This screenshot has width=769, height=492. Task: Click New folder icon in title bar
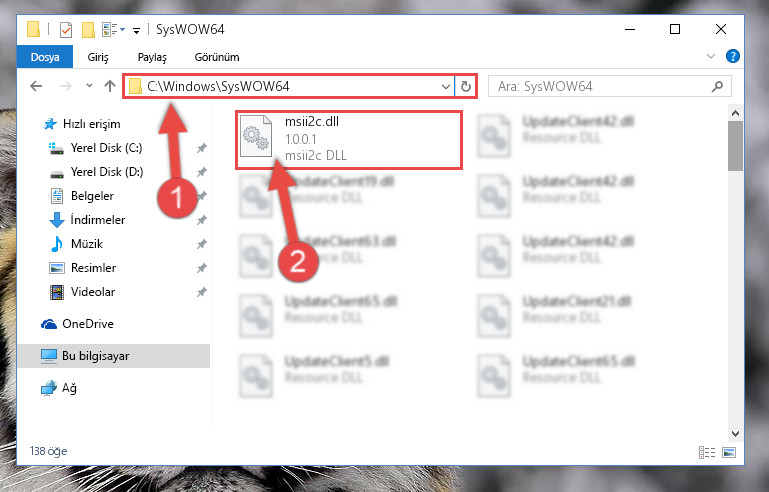click(x=88, y=30)
